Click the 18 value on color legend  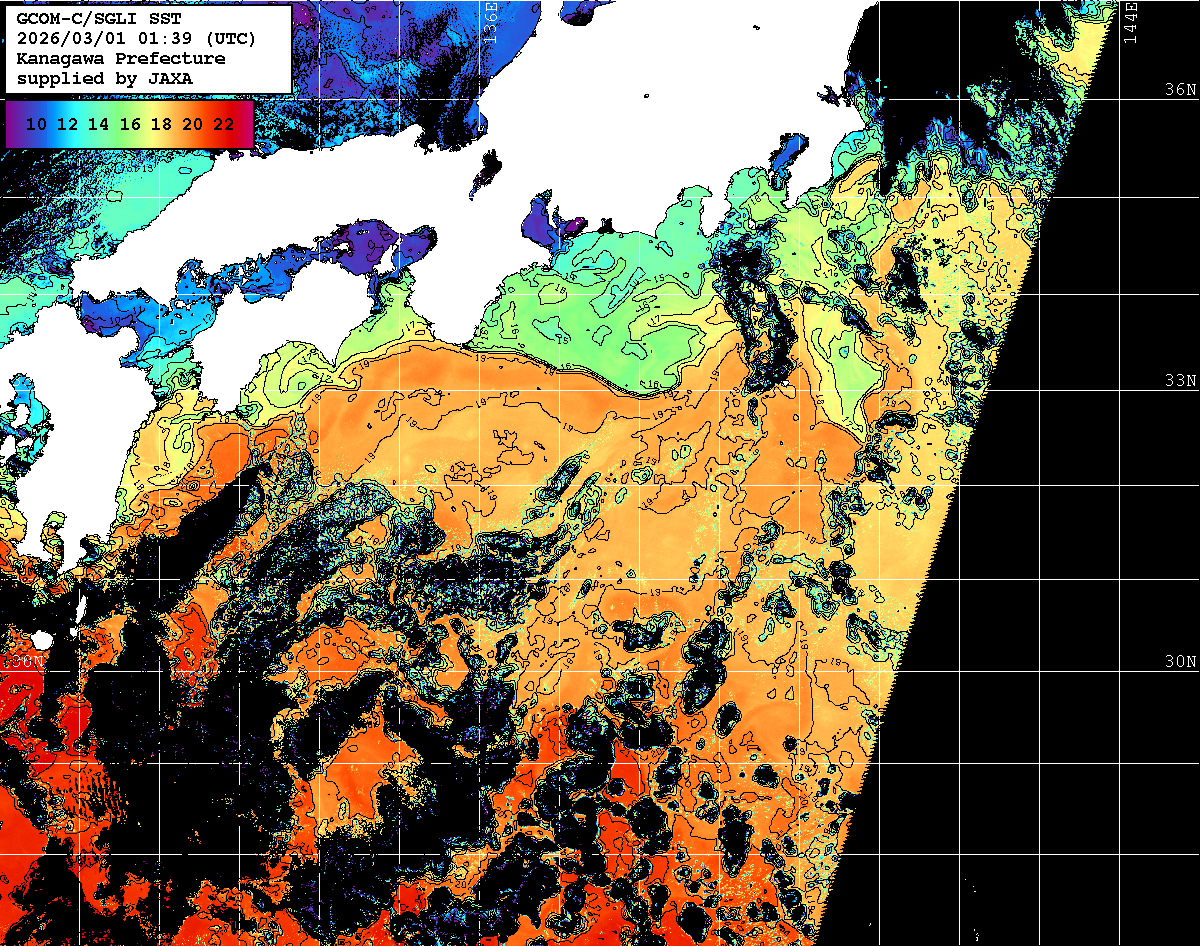click(161, 125)
